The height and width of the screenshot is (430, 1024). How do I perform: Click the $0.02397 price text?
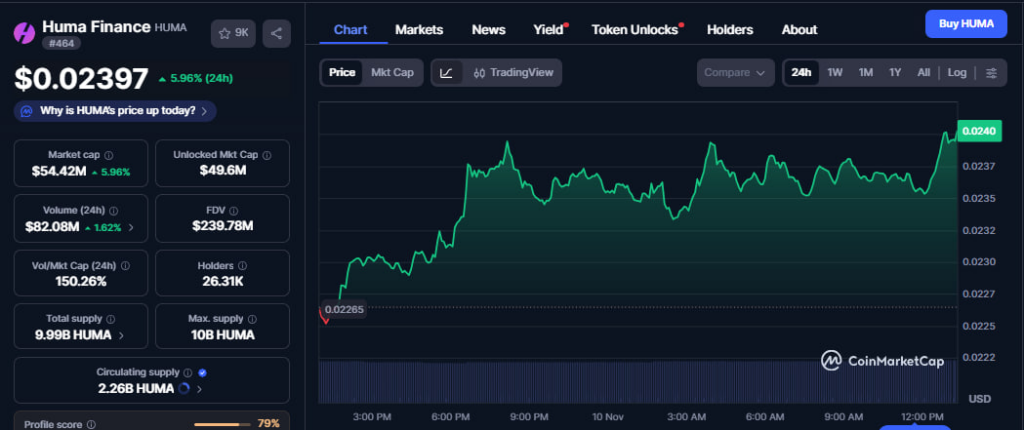pyautogui.click(x=82, y=79)
